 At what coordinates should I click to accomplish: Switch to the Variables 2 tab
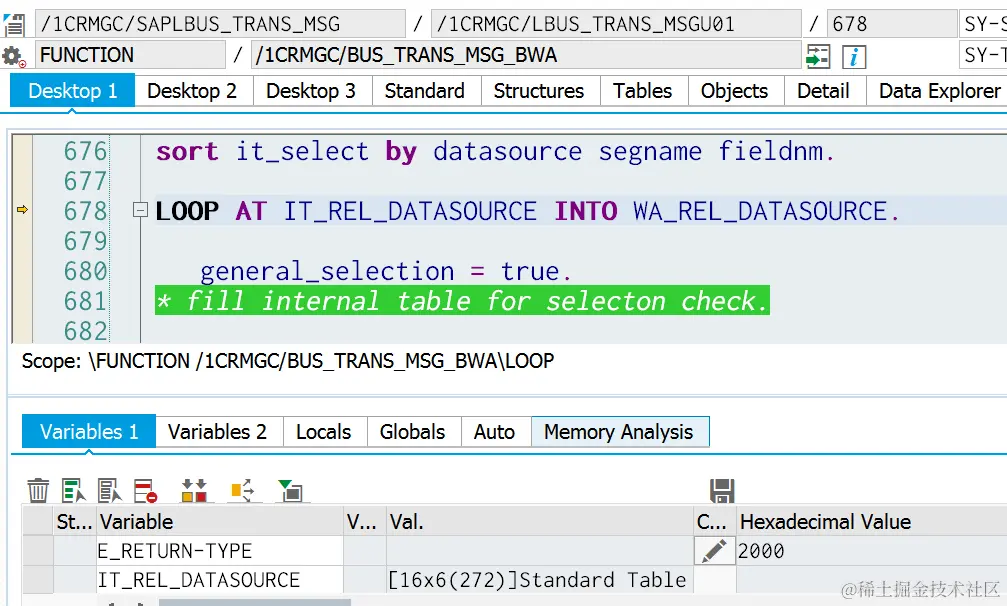(218, 431)
